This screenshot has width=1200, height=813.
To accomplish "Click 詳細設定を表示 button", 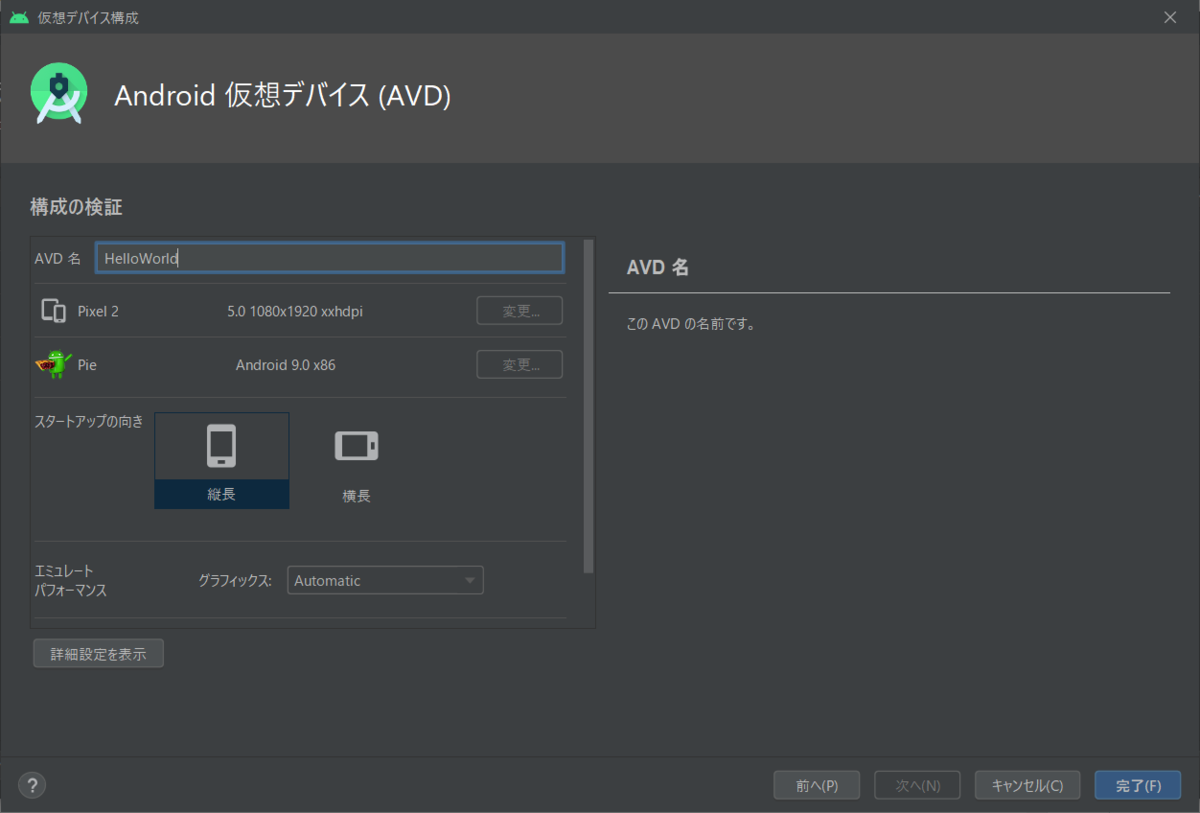I will 98,654.
